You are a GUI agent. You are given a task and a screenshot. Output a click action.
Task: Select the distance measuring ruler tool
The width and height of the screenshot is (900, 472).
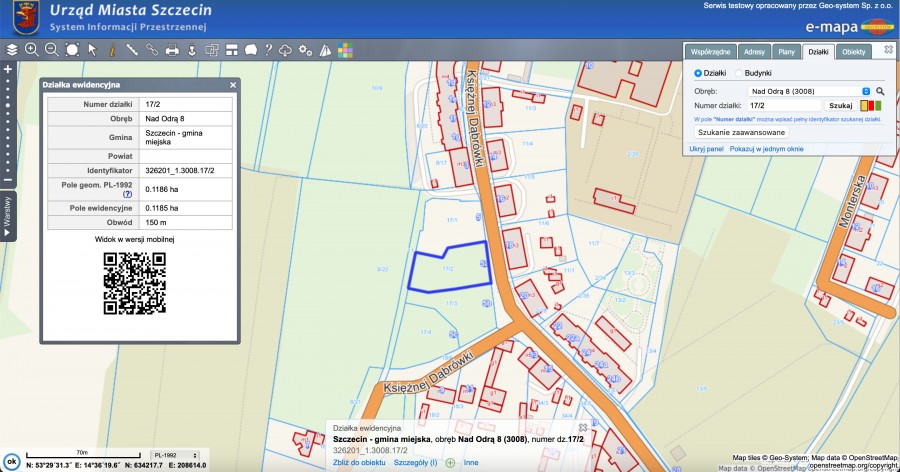point(132,49)
